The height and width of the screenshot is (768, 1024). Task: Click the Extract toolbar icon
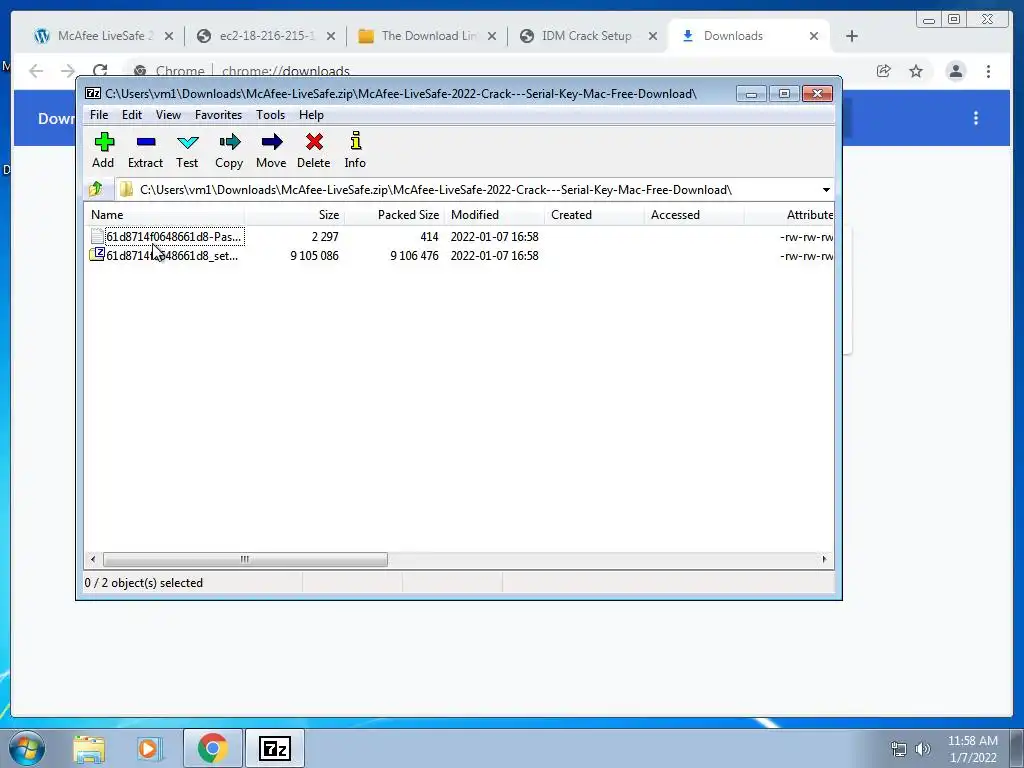coord(145,150)
